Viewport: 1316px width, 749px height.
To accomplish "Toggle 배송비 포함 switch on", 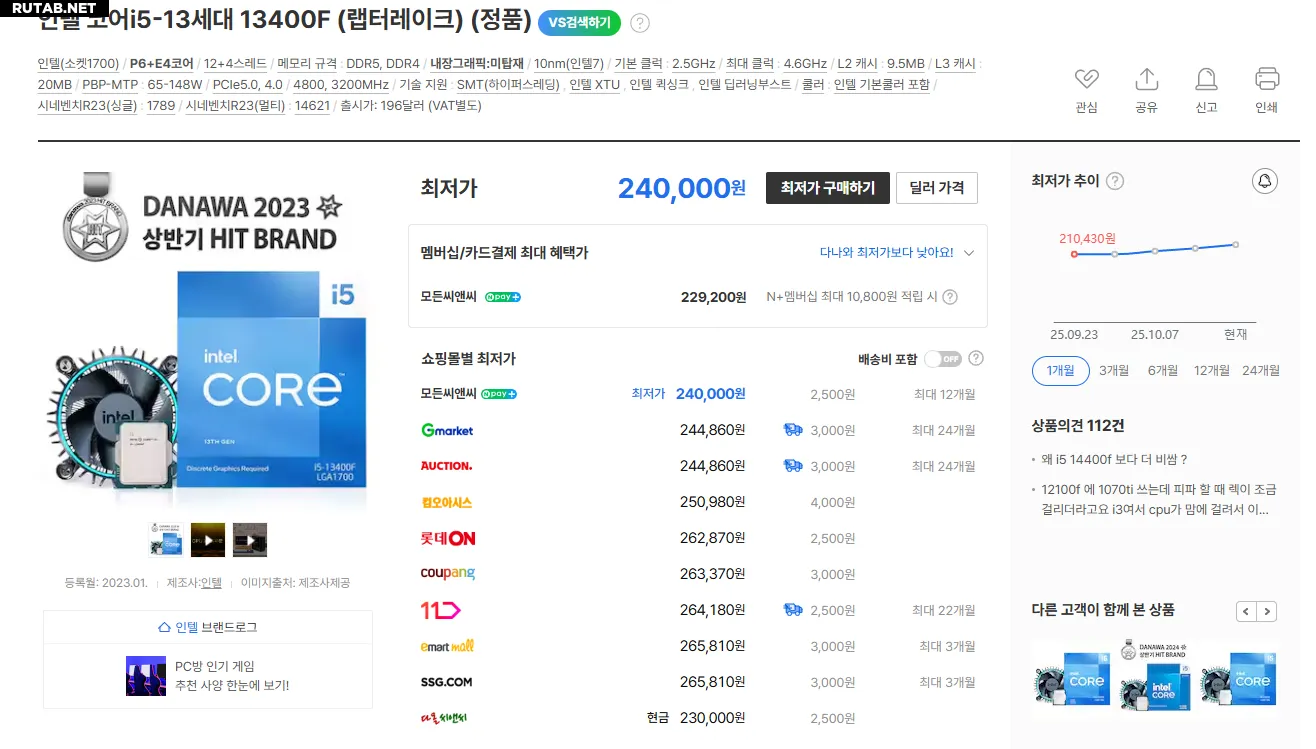I will (942, 359).
